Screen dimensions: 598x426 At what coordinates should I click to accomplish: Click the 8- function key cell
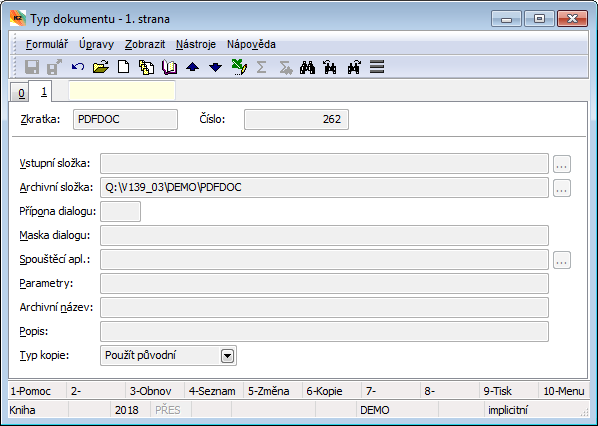pos(450,391)
